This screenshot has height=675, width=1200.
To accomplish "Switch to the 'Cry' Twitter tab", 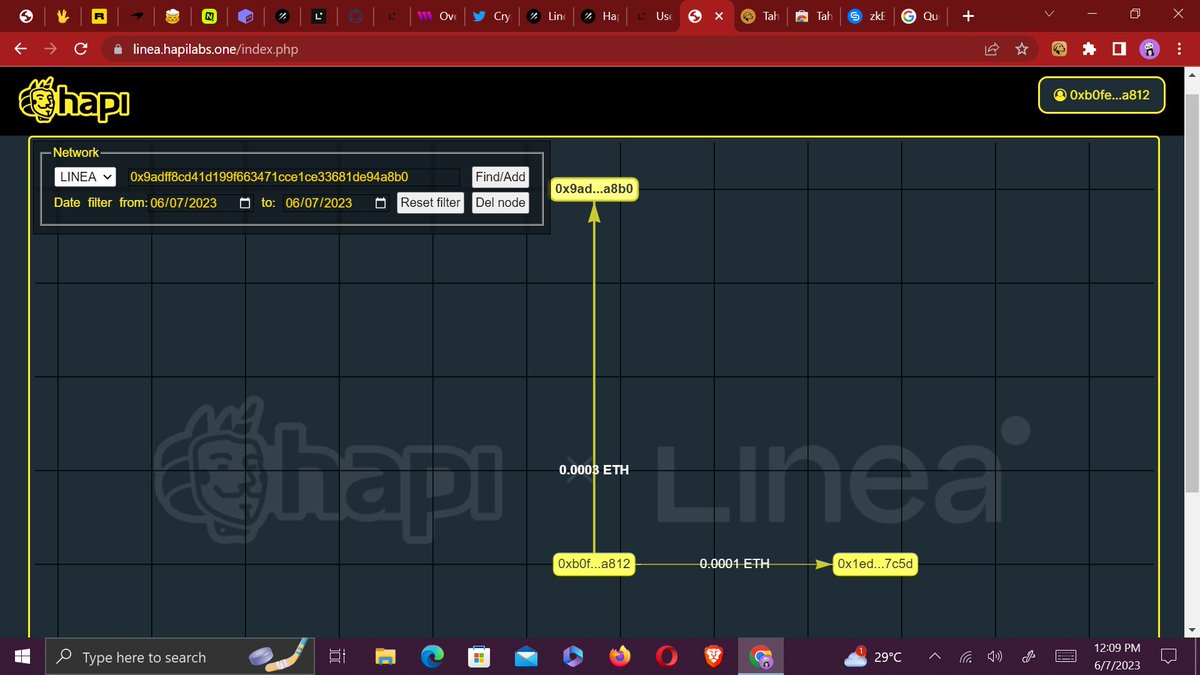I will (x=492, y=16).
